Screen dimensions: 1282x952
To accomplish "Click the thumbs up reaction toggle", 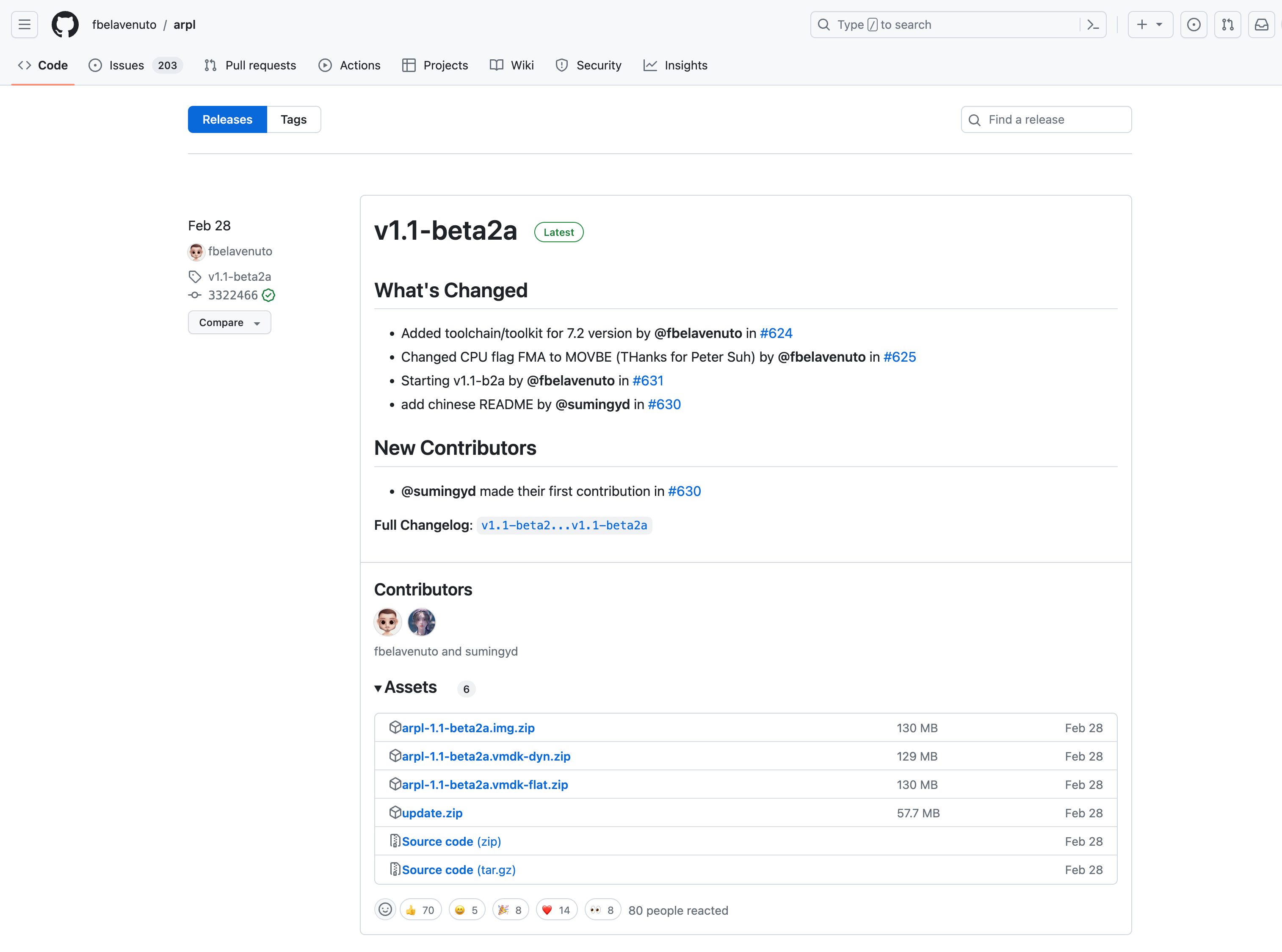I will [x=420, y=910].
